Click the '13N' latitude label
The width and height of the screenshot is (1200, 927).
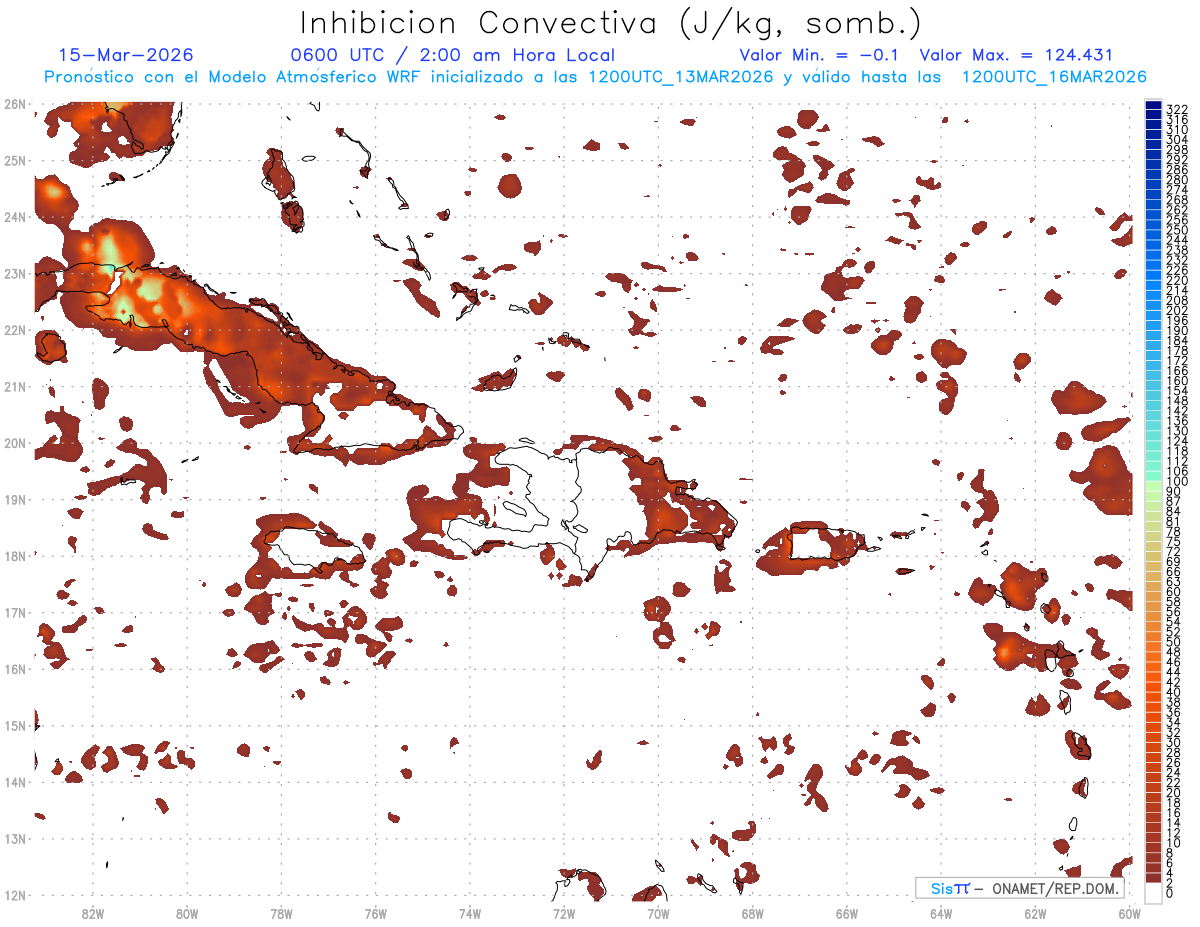click(15, 838)
